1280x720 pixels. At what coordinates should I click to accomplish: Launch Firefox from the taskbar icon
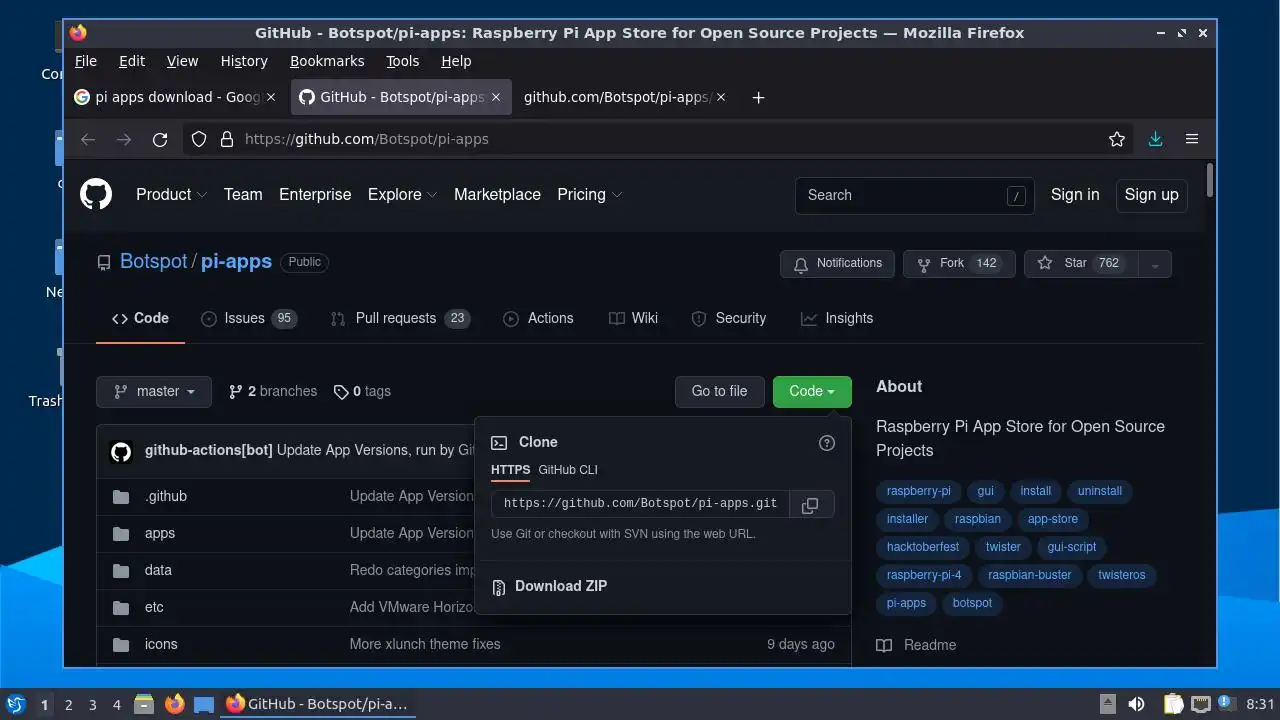[175, 704]
